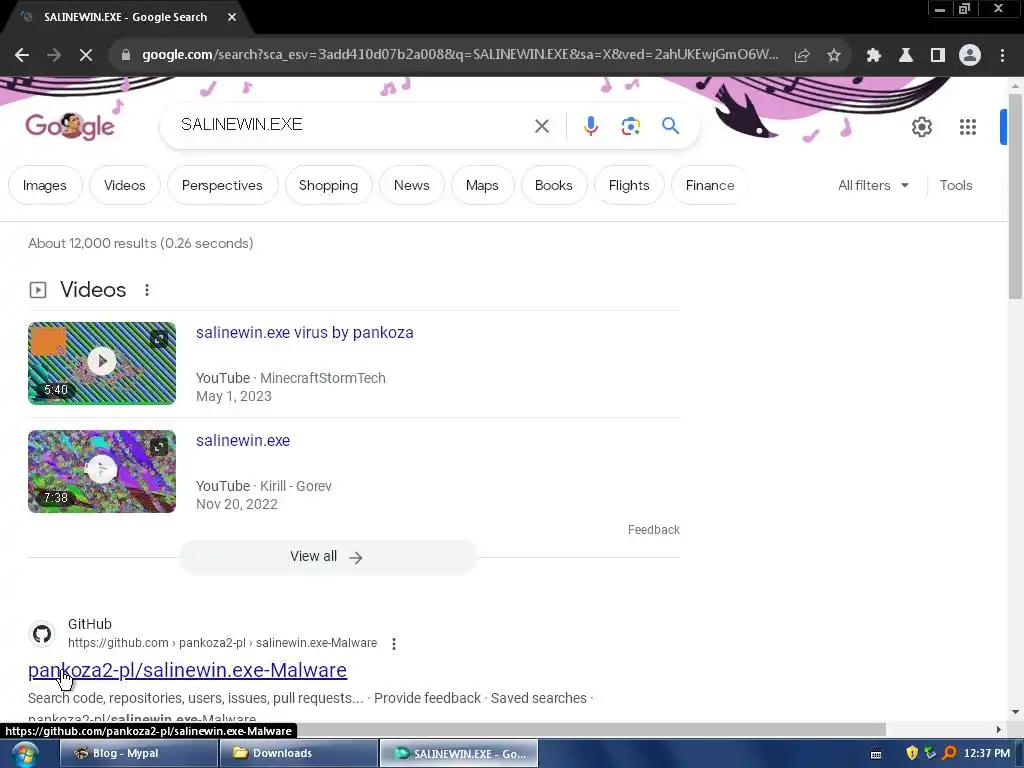
Task: Play the 7:38 video thumbnail
Action: click(102, 472)
